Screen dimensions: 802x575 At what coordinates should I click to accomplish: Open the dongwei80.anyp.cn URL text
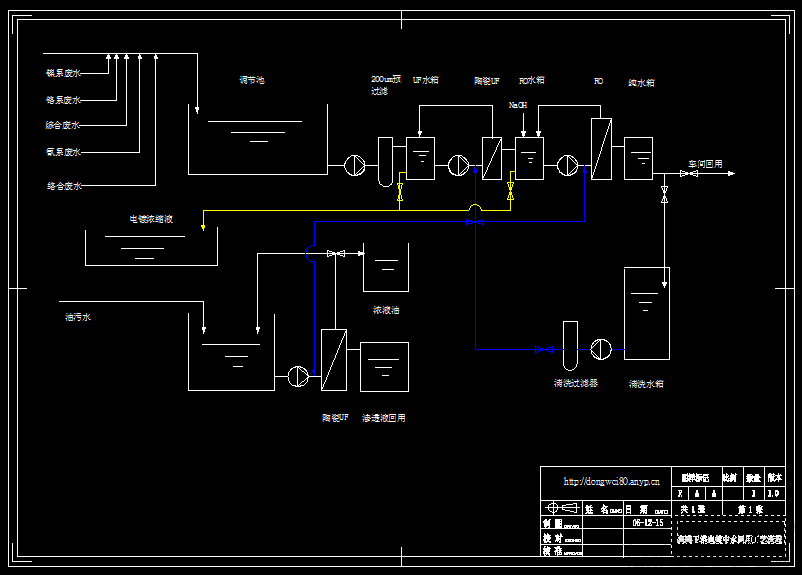tap(611, 481)
